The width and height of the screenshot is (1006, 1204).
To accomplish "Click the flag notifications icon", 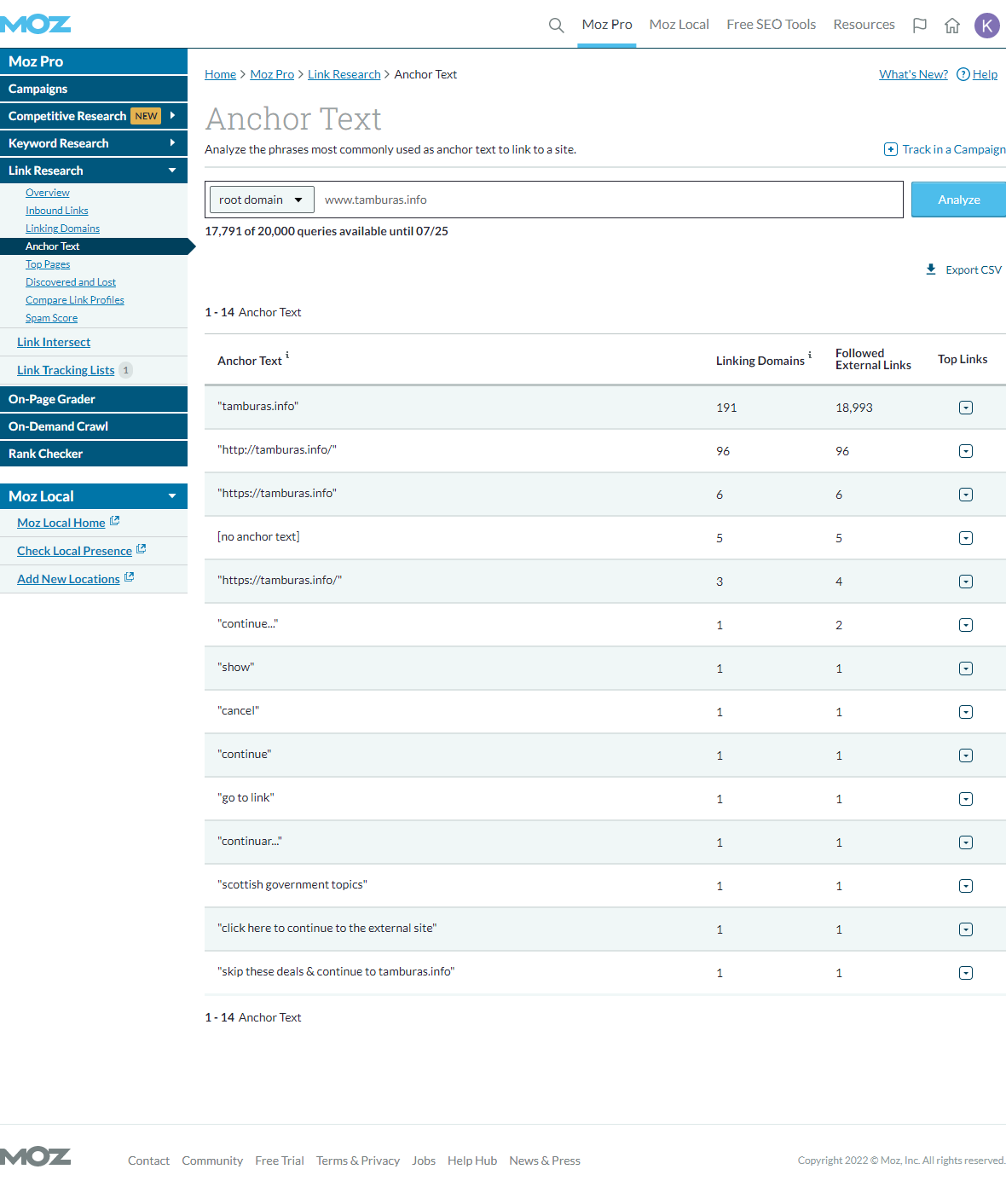I will [x=920, y=25].
